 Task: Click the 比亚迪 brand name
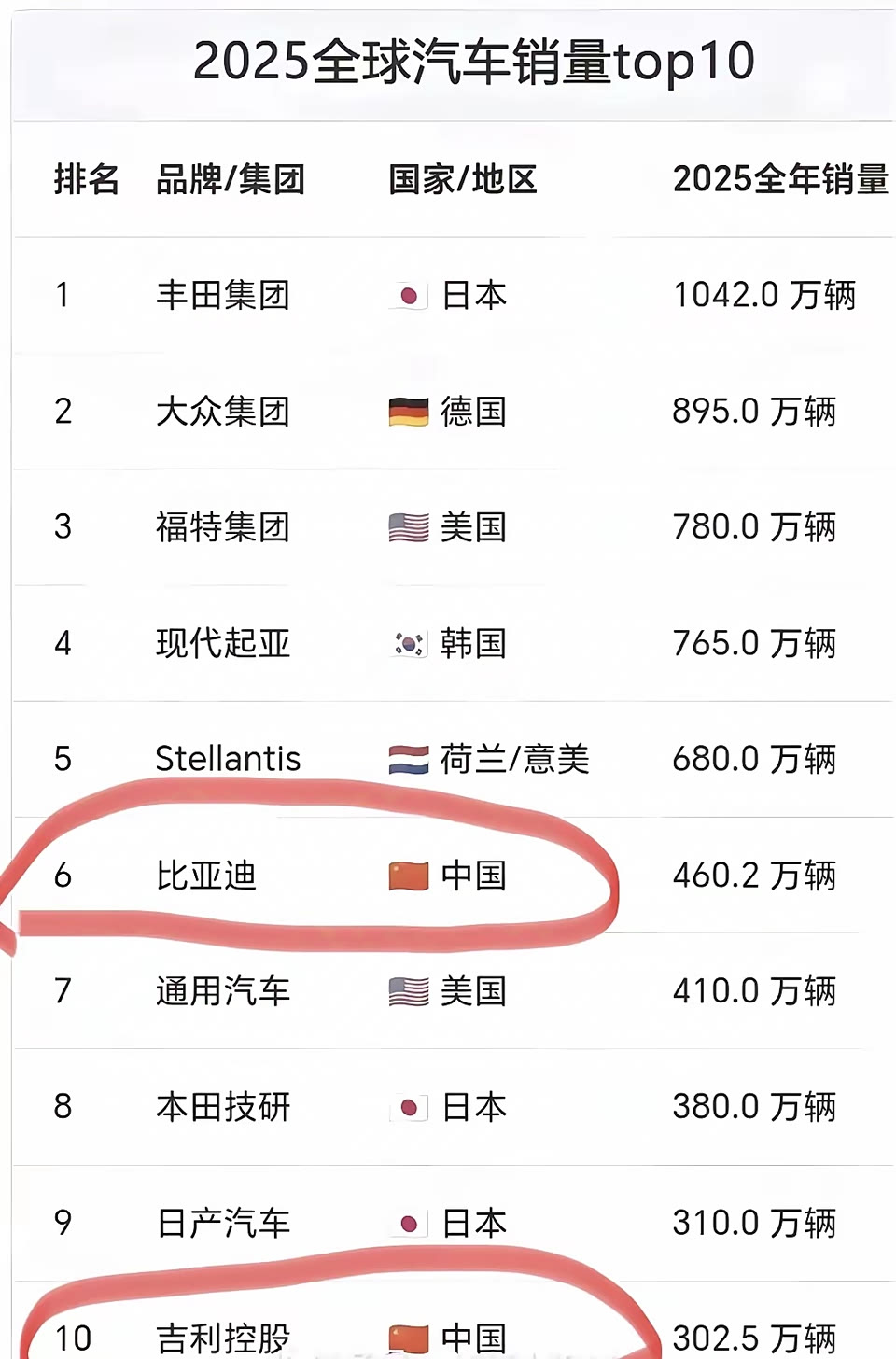tap(205, 876)
